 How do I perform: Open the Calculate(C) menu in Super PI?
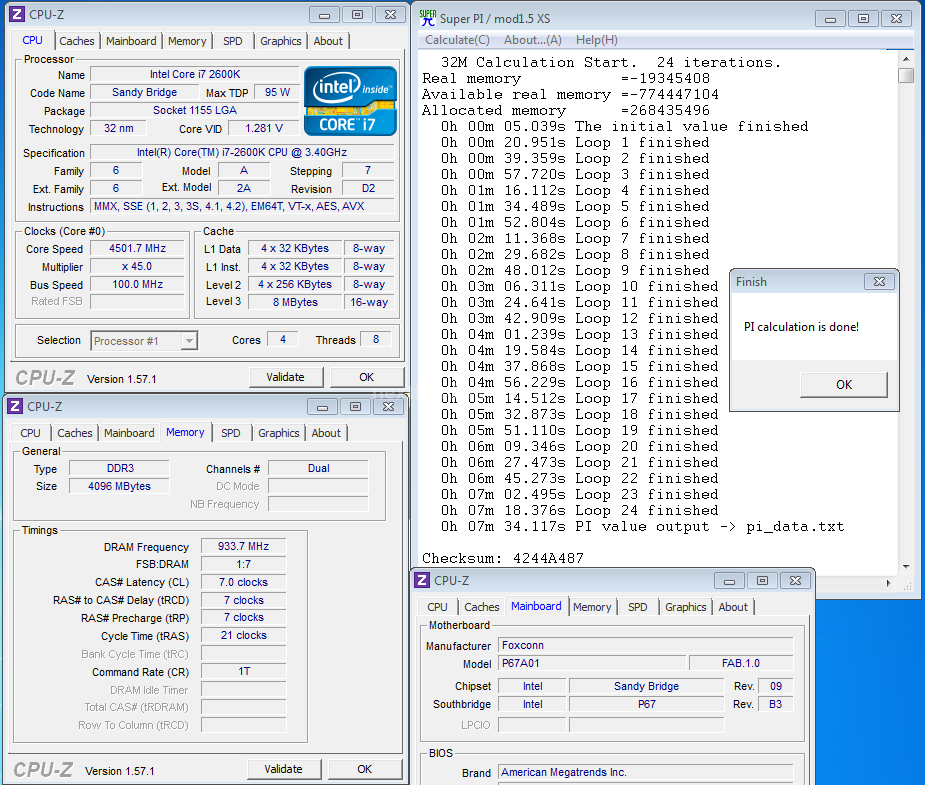[x=457, y=40]
